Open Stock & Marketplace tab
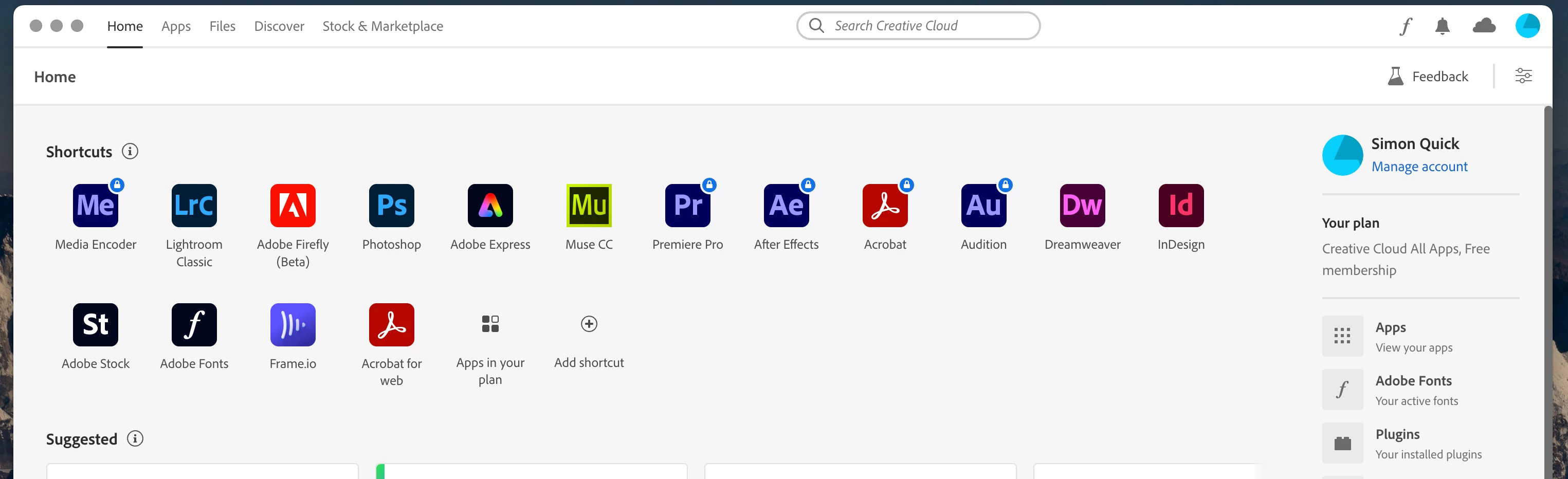This screenshot has width=1568, height=479. (x=382, y=26)
